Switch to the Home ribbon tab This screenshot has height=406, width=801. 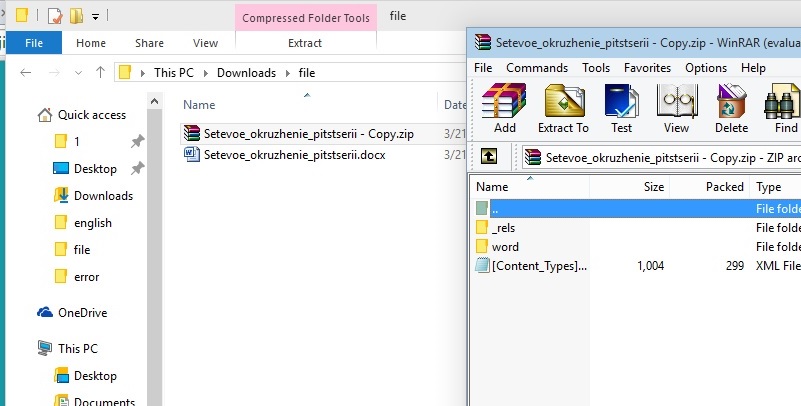(x=91, y=43)
